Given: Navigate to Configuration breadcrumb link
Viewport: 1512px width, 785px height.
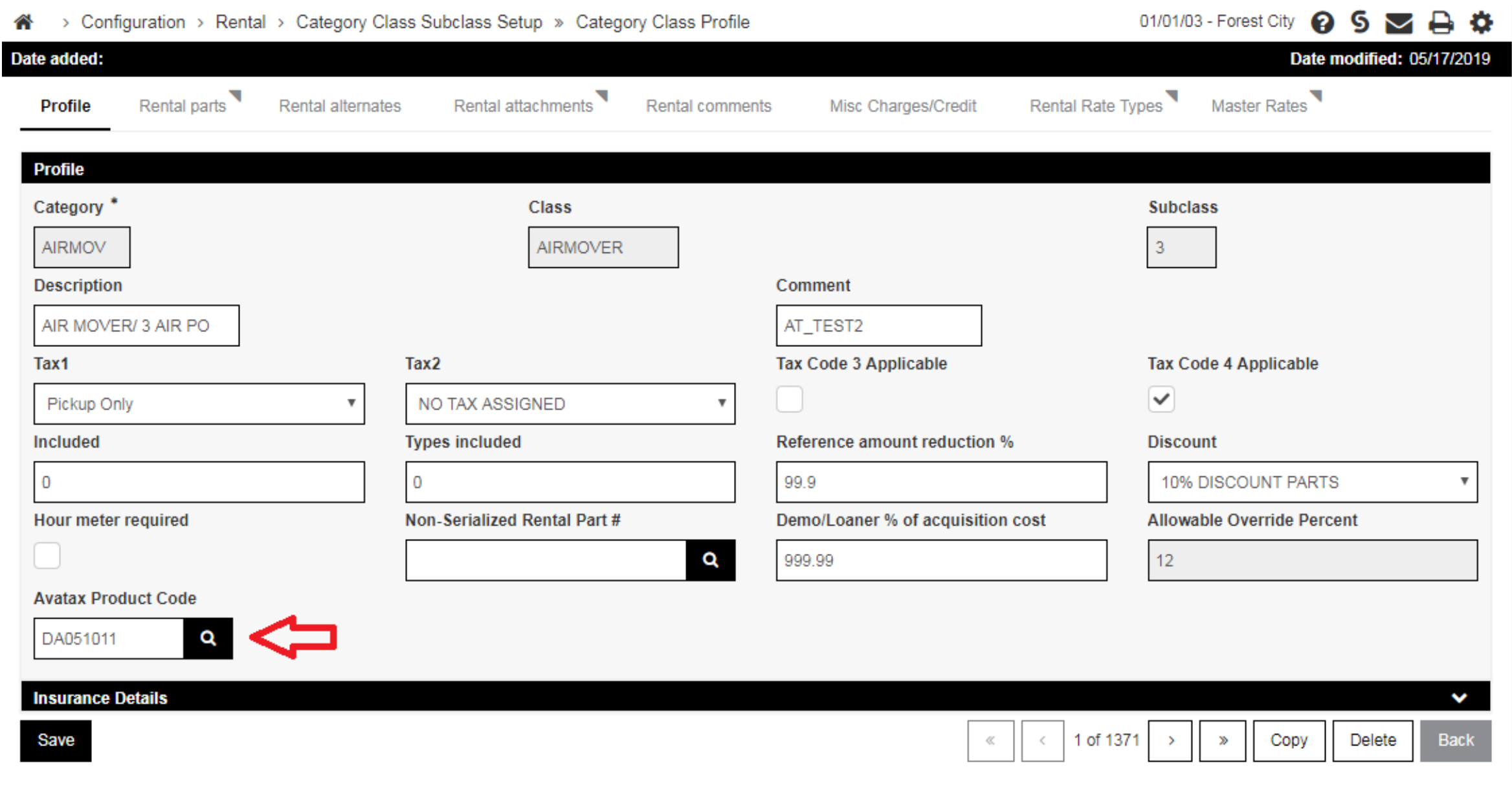Looking at the screenshot, I should click(133, 22).
